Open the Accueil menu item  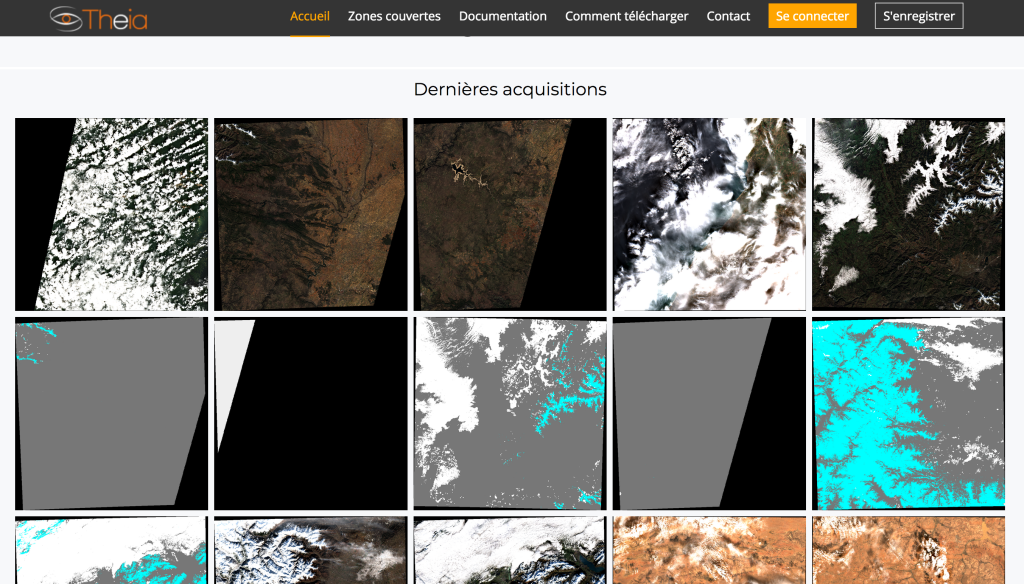310,16
